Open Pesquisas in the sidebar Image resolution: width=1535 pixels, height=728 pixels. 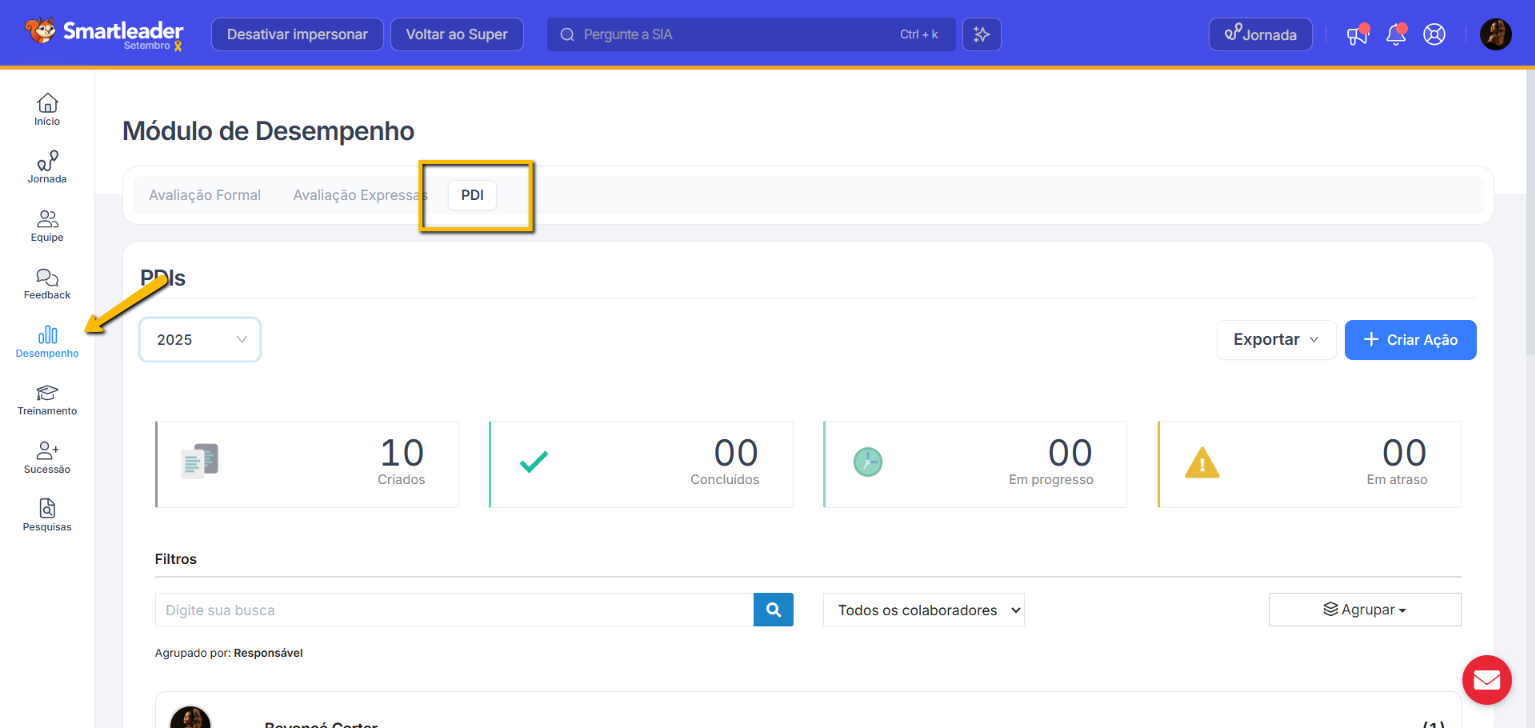point(47,515)
